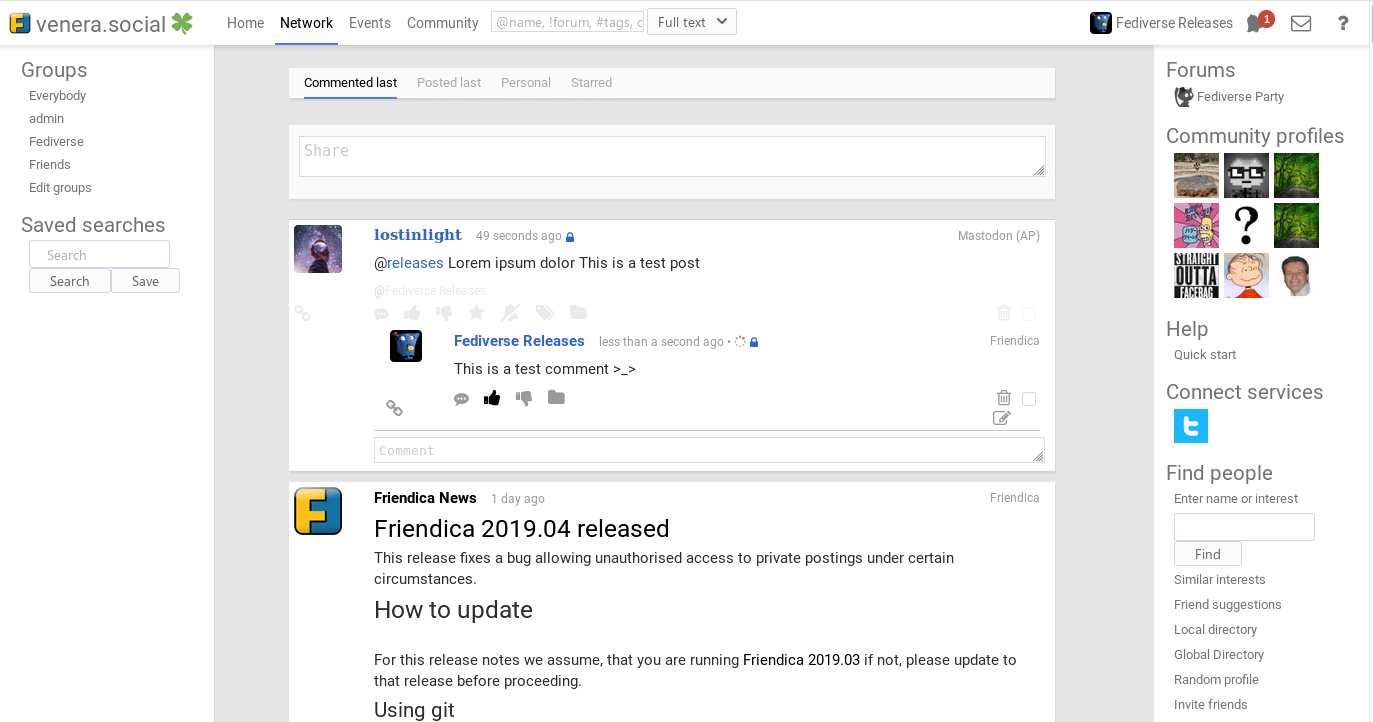The width and height of the screenshot is (1373, 722).
Task: Select the Network menu item
Action: point(306,23)
